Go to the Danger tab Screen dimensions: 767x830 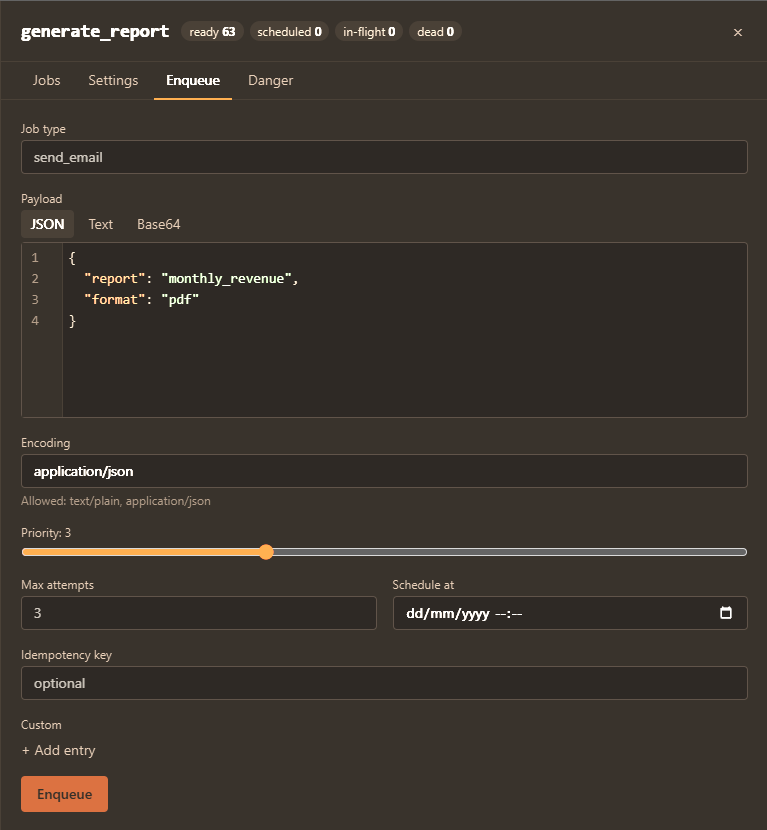tap(270, 80)
